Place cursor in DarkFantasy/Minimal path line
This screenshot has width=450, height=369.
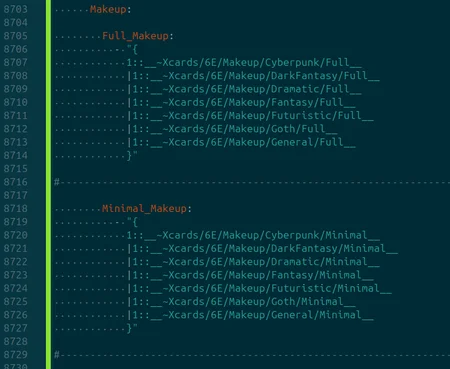tap(263, 249)
